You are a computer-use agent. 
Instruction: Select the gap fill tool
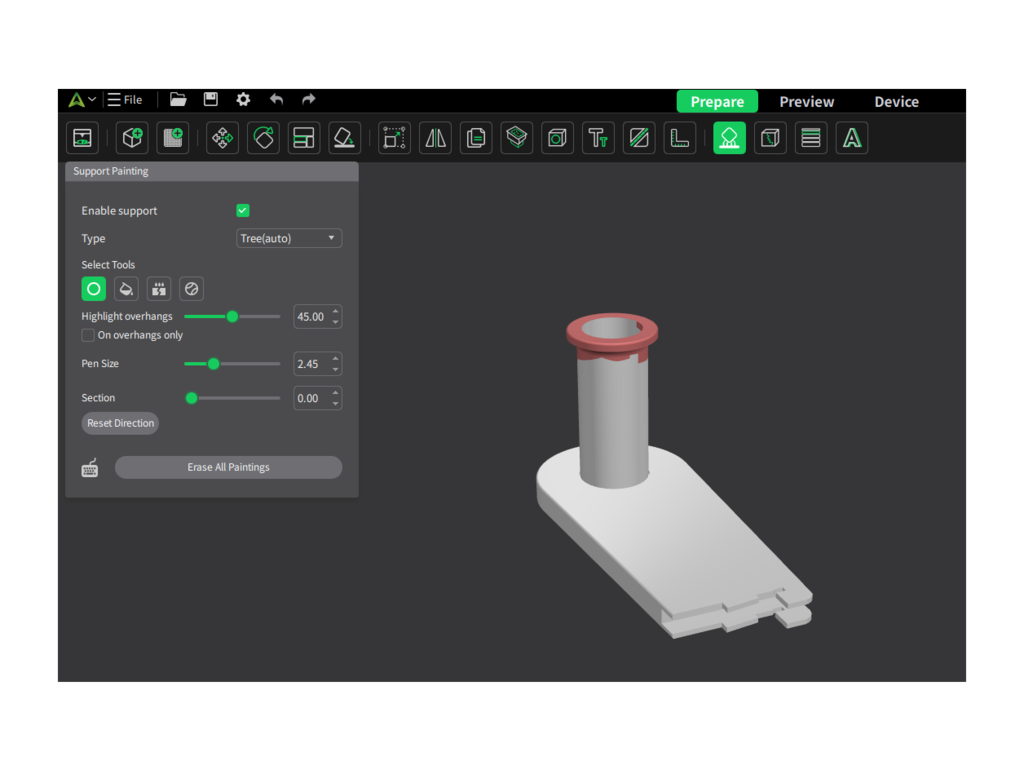[x=159, y=289]
